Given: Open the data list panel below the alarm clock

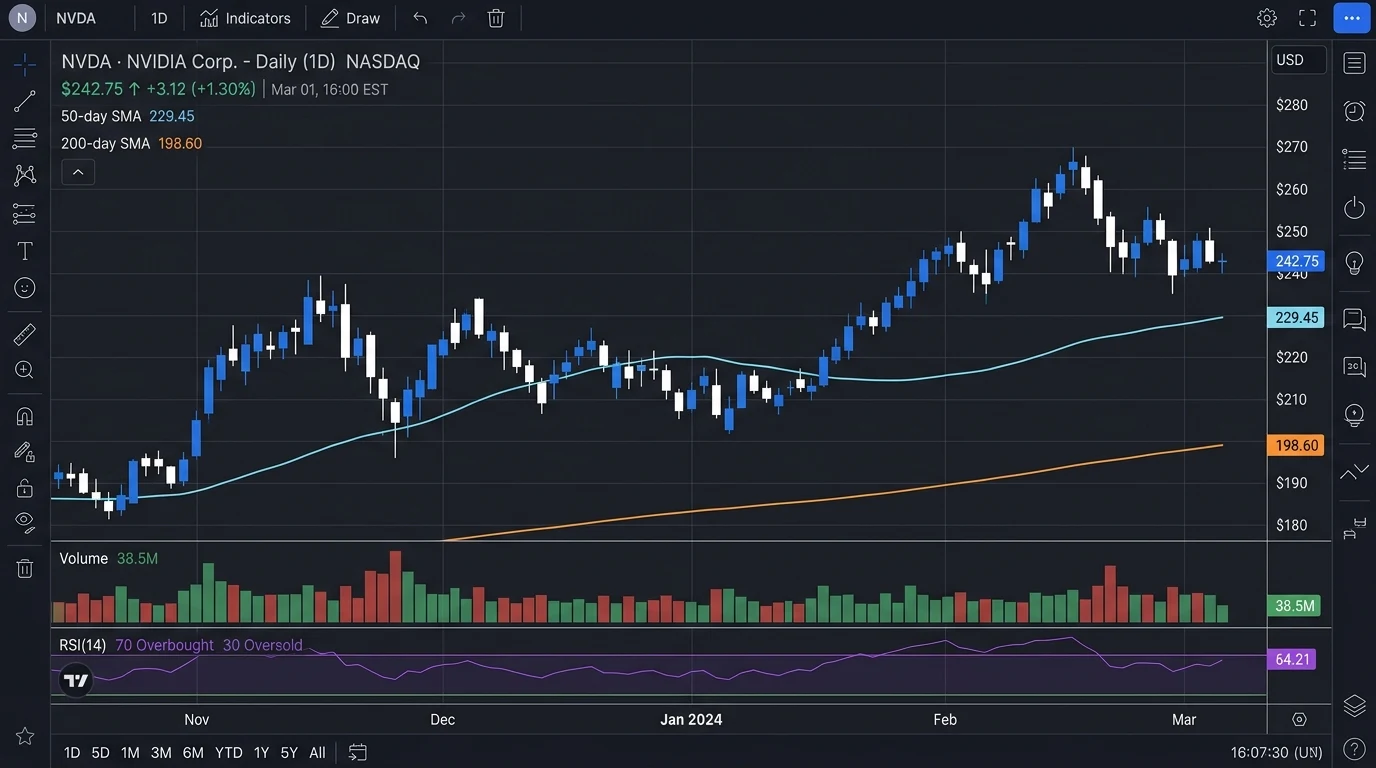Looking at the screenshot, I should 1355,159.
